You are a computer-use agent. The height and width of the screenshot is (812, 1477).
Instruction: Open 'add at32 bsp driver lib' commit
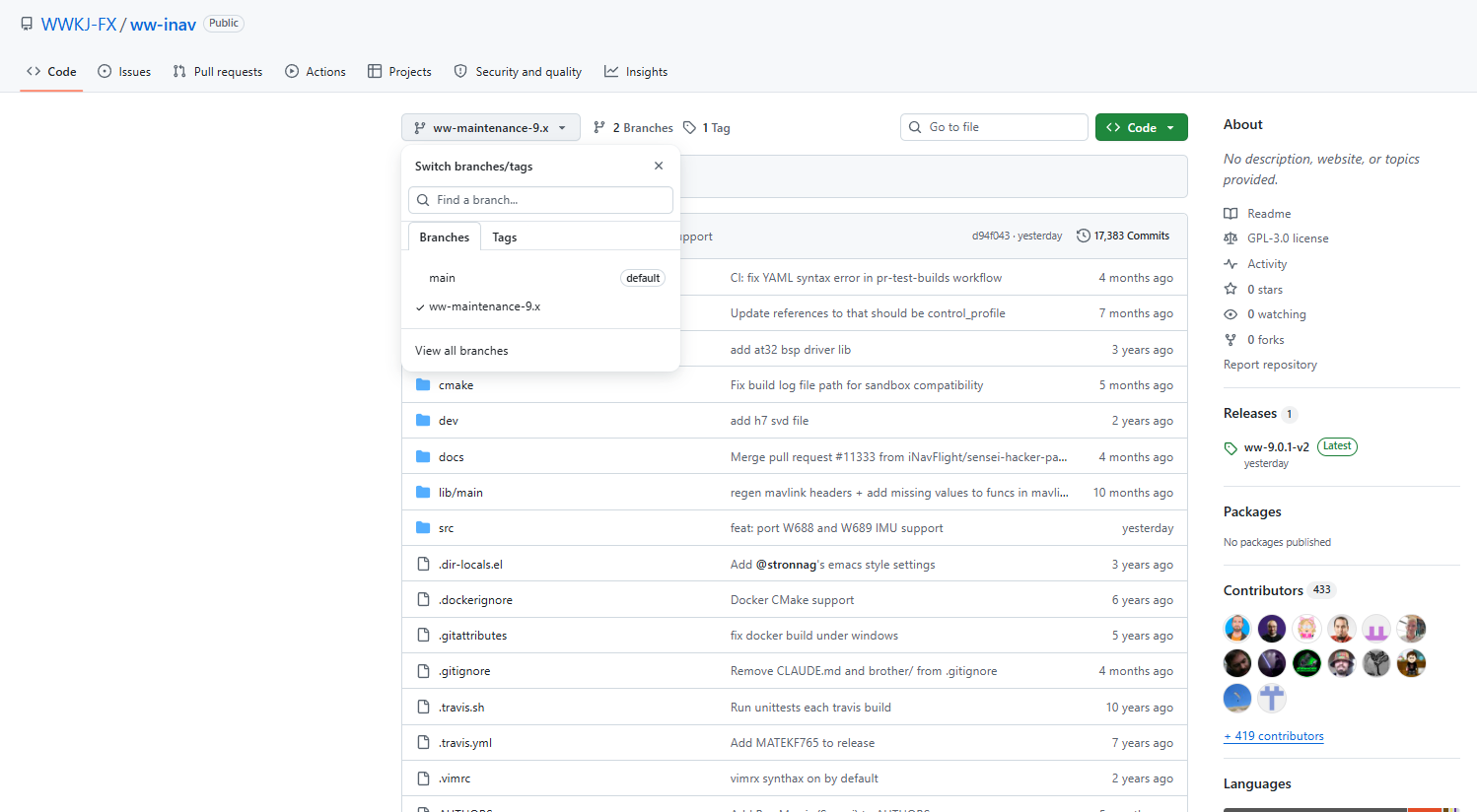tap(791, 350)
